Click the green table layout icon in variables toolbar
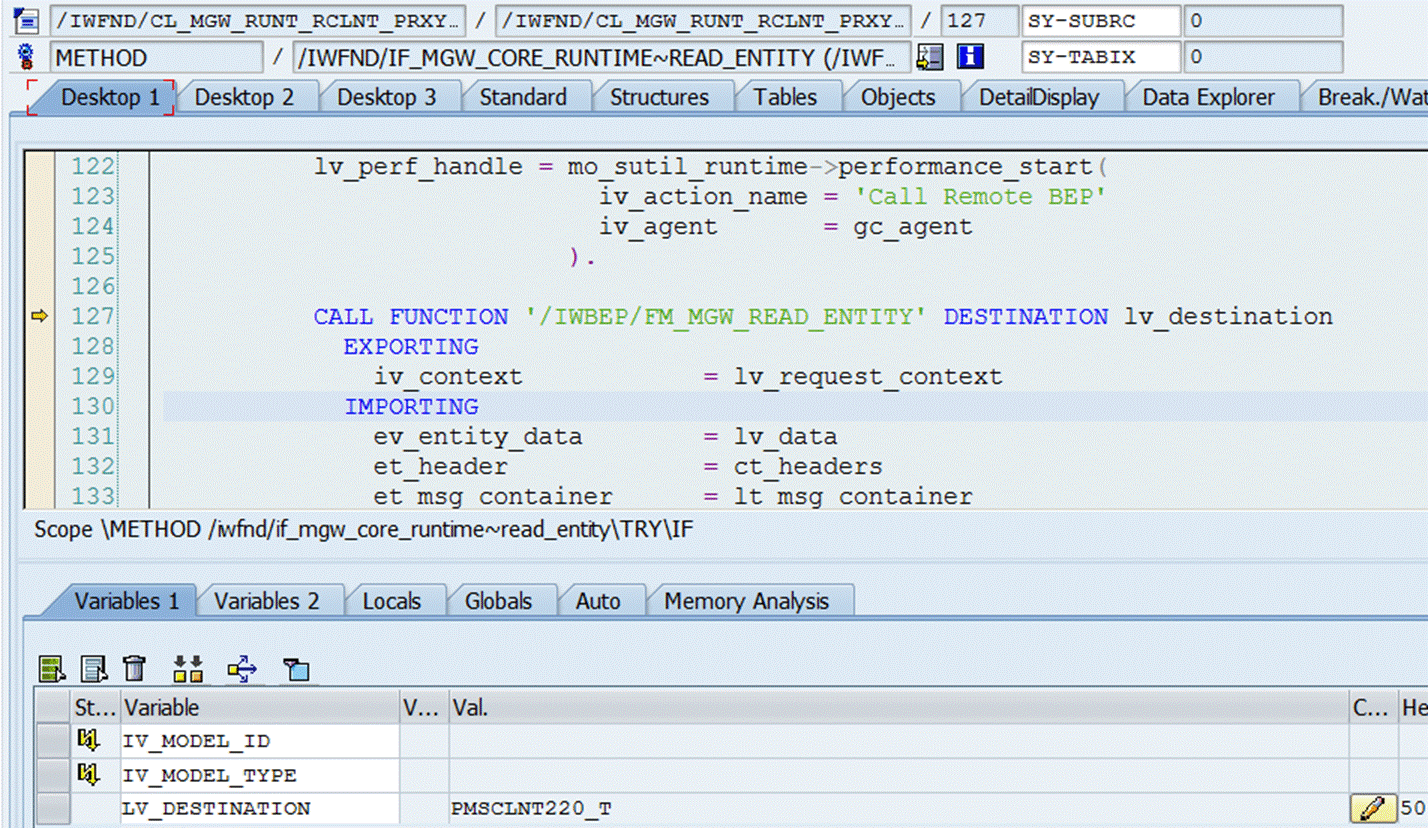Screen dimensions: 1428x828 pyautogui.click(x=51, y=668)
